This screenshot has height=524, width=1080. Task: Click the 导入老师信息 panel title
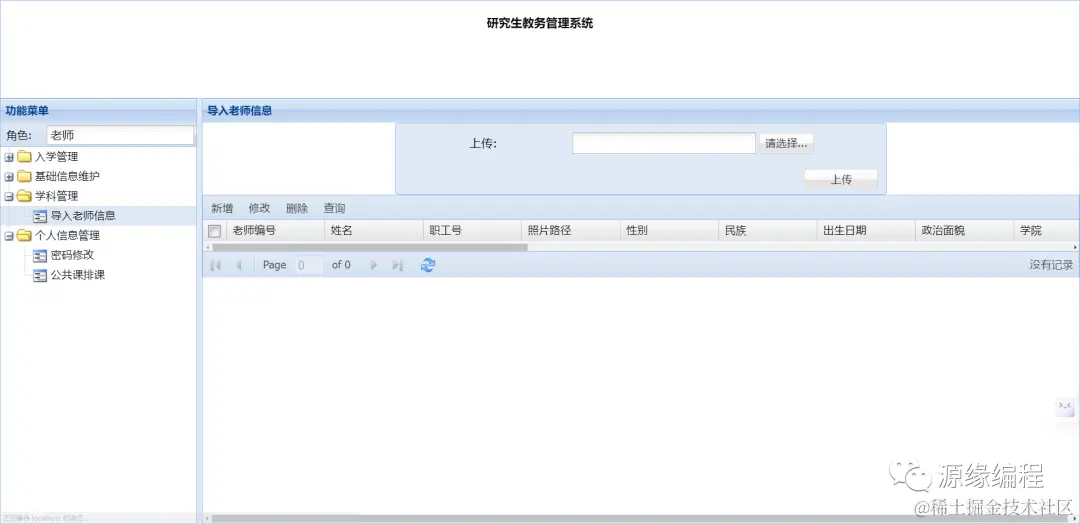(240, 111)
